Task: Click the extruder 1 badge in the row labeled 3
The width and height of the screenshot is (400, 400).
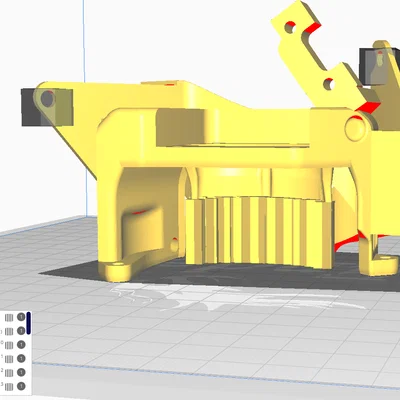Action: pyautogui.click(x=21, y=386)
